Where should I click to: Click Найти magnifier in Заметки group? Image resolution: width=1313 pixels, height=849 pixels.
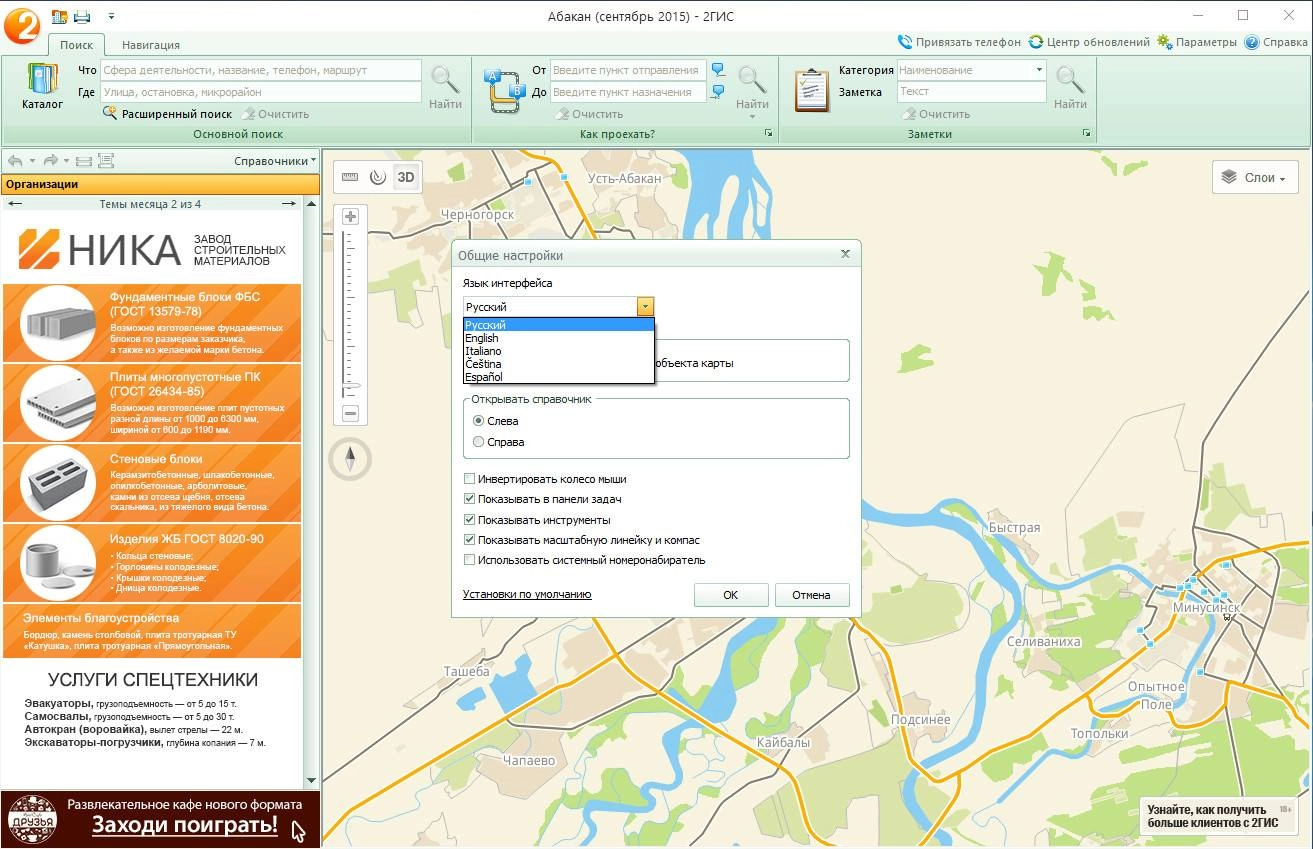point(1070,79)
